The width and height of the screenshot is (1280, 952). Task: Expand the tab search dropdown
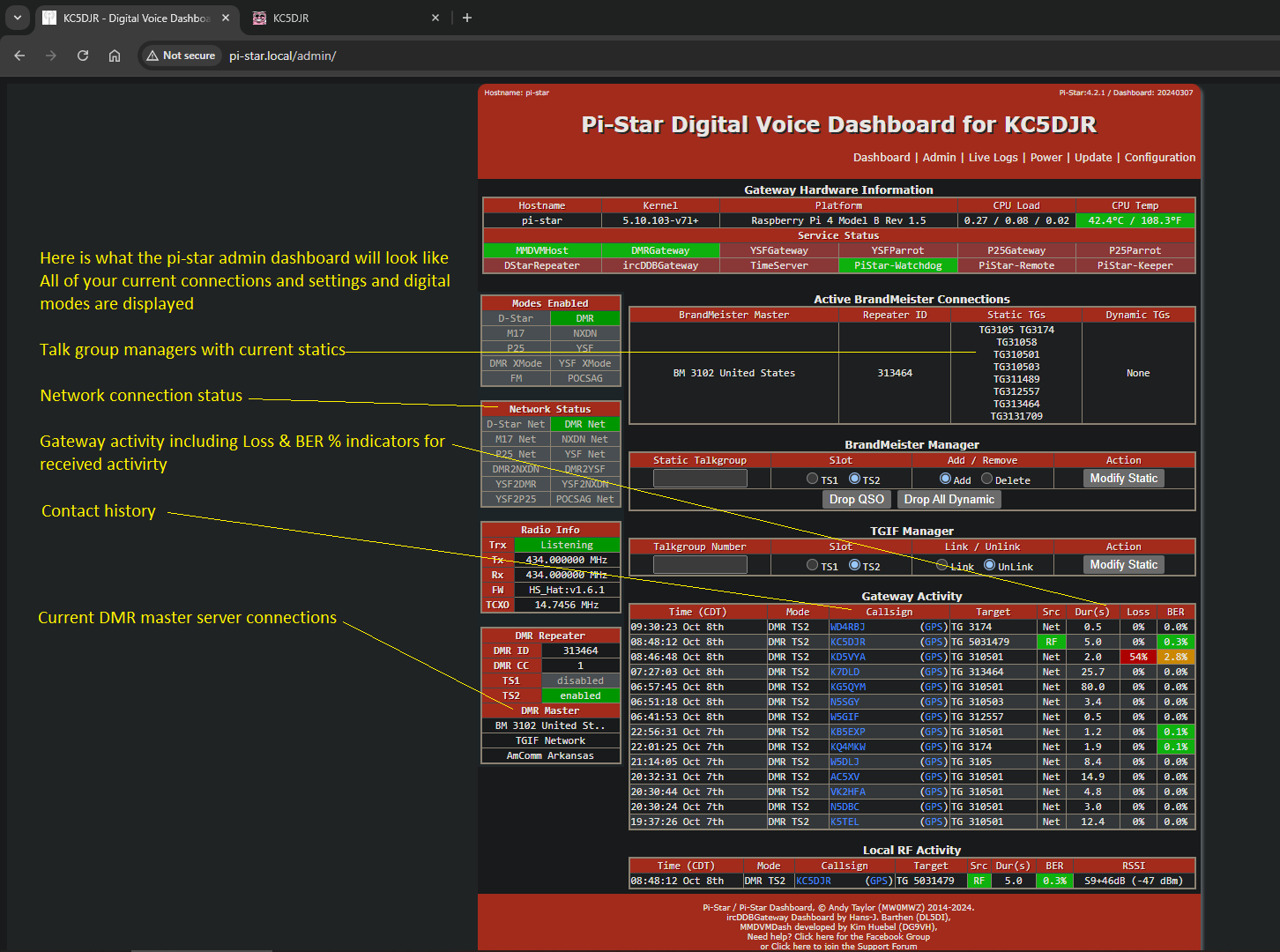pos(18,18)
